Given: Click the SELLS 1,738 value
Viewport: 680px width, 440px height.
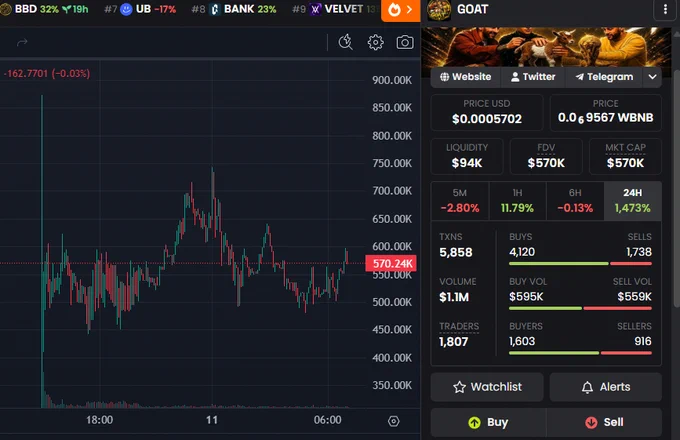Looking at the screenshot, I should (639, 252).
